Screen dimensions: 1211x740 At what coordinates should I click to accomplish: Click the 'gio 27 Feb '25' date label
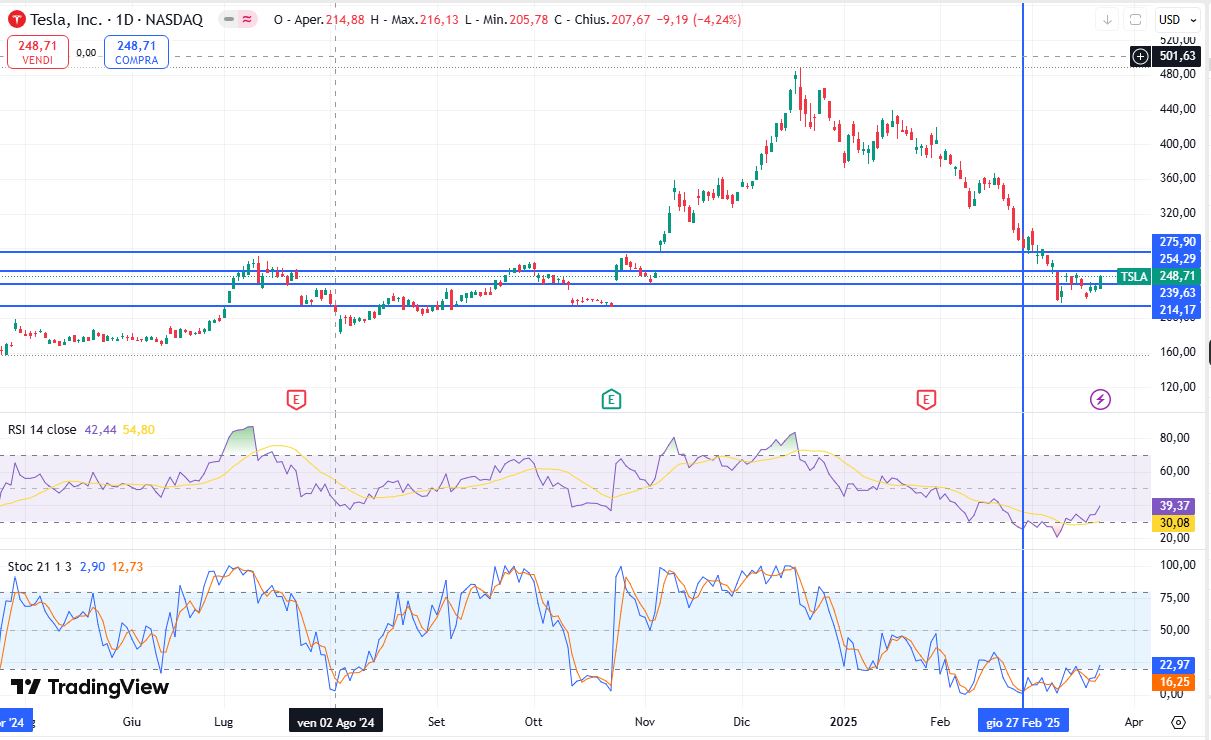(x=1023, y=722)
